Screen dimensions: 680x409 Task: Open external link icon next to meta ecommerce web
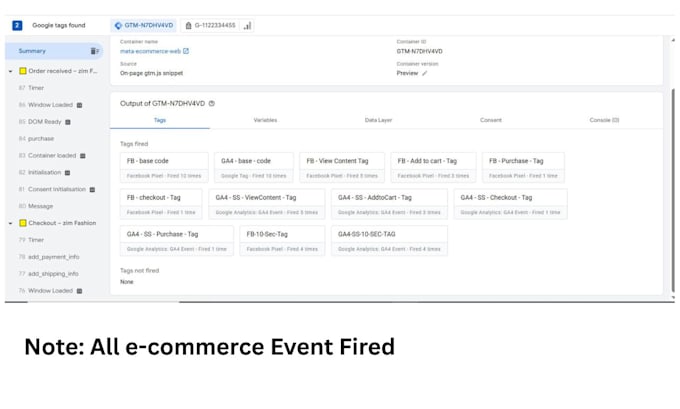tap(186, 51)
